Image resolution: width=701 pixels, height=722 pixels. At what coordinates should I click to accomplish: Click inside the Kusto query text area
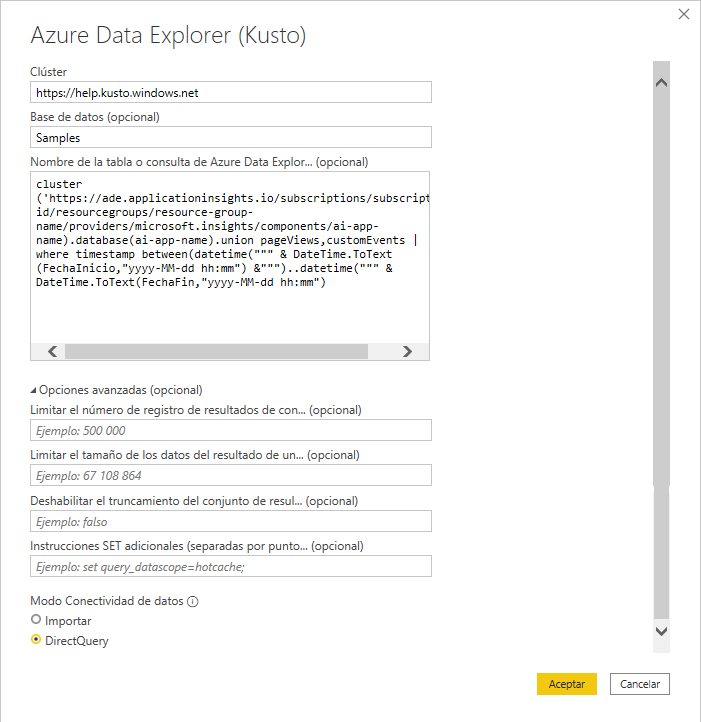pos(230,258)
